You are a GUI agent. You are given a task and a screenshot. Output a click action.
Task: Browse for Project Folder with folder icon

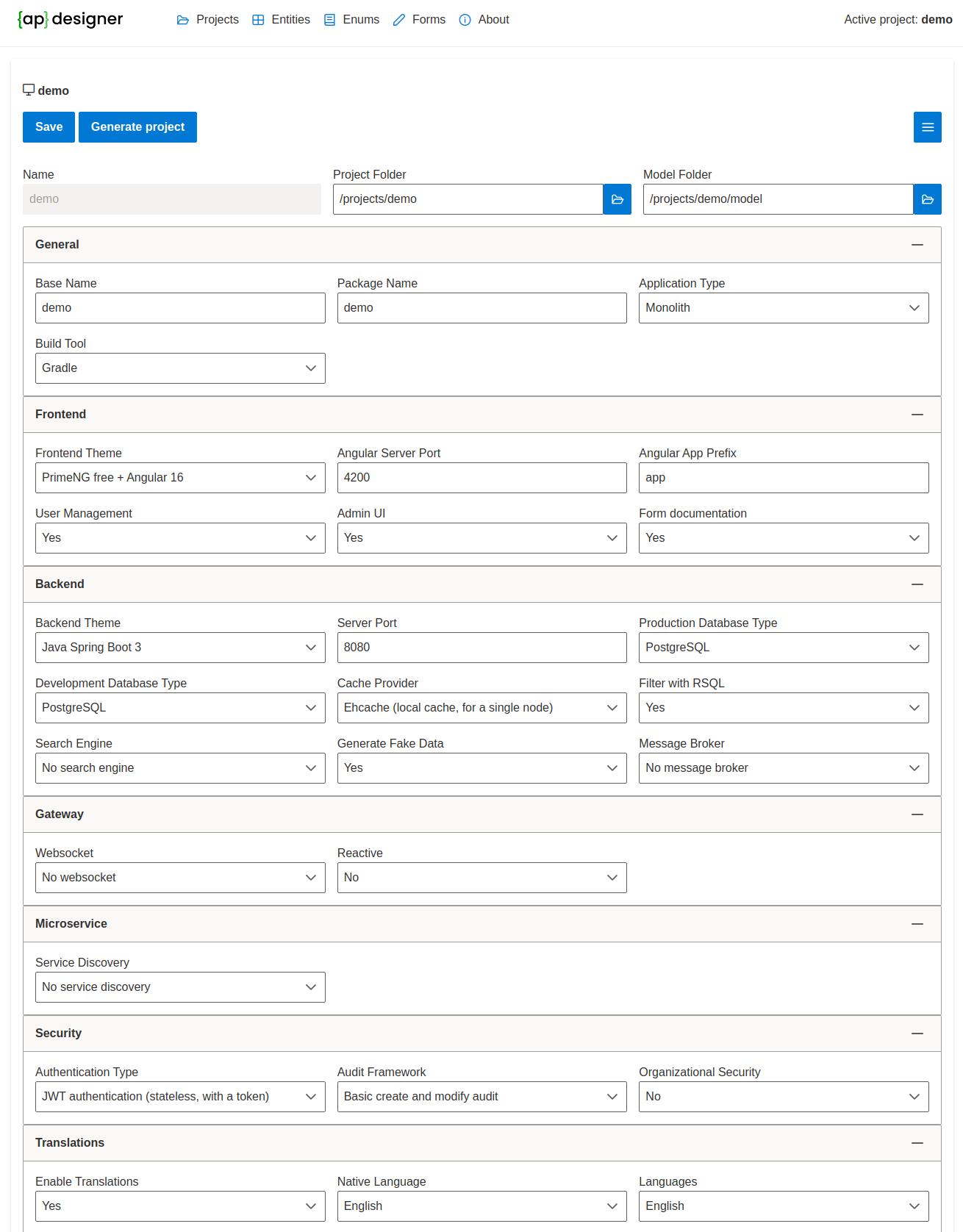[617, 199]
